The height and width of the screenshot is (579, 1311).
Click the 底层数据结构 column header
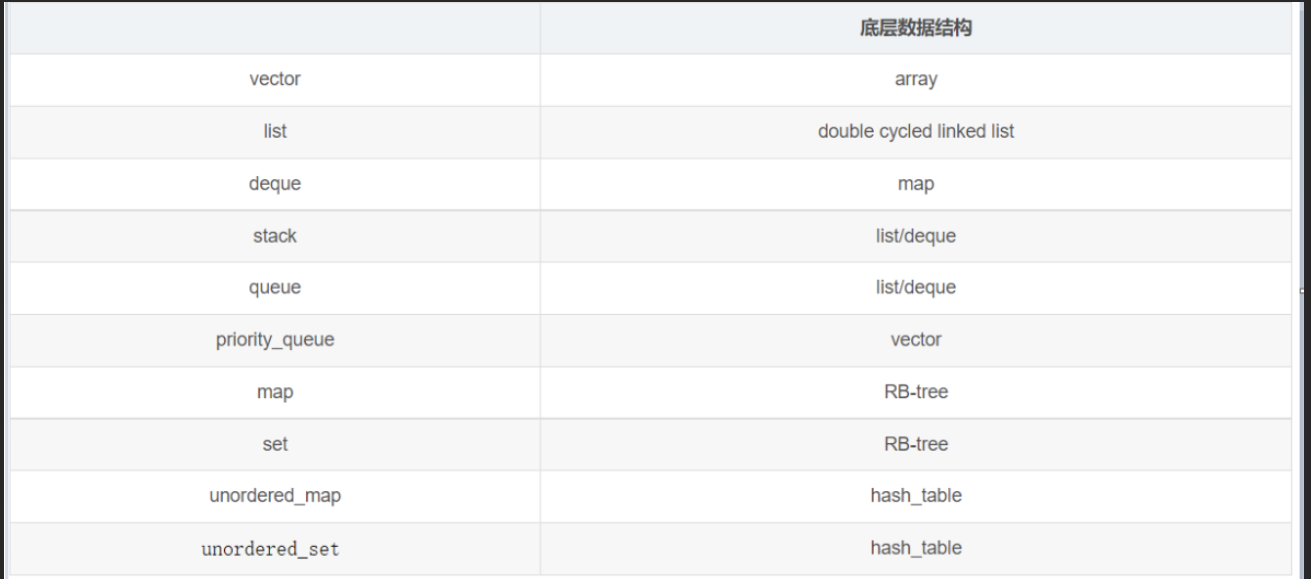pyautogui.click(x=915, y=28)
